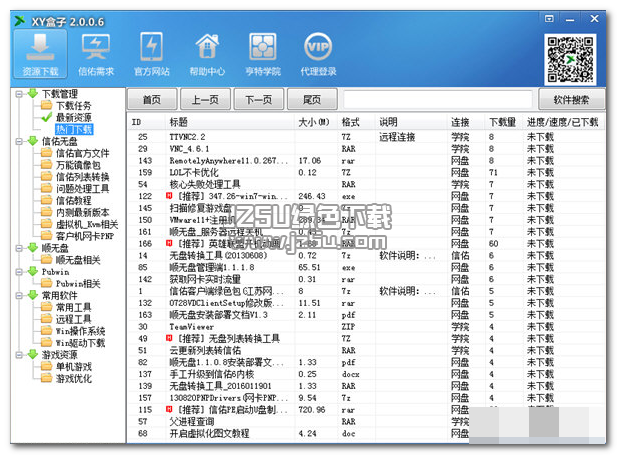Open the 远程工具 folder
617x455 pixels.
(x=73, y=319)
